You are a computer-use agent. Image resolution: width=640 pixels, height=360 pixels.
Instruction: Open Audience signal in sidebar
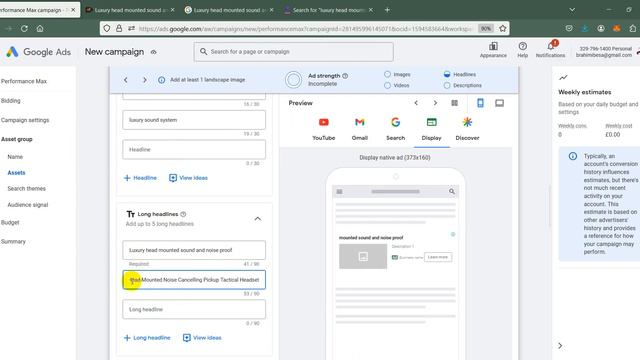coord(28,204)
